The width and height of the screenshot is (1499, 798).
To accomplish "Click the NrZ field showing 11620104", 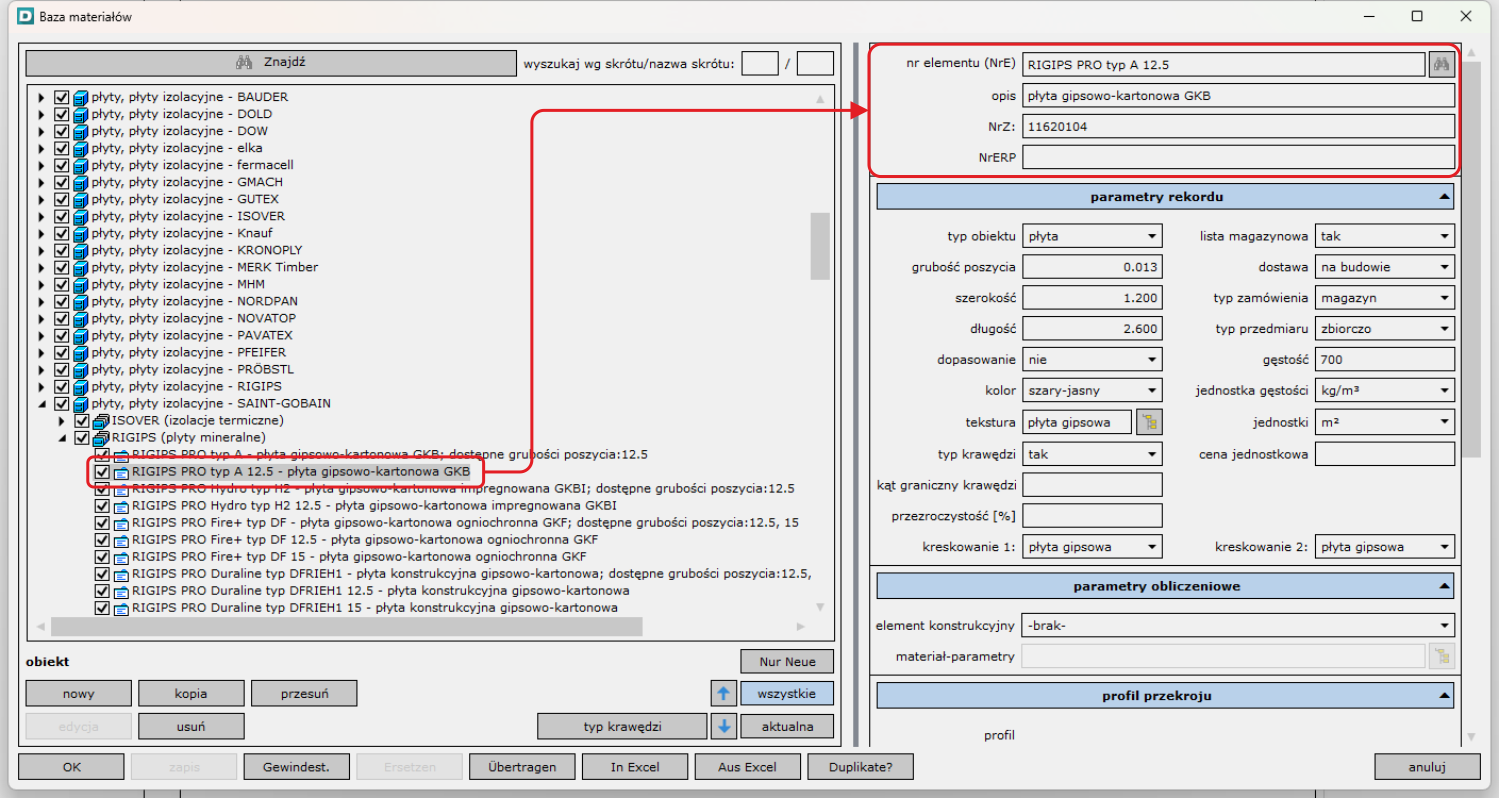I will coord(1238,126).
